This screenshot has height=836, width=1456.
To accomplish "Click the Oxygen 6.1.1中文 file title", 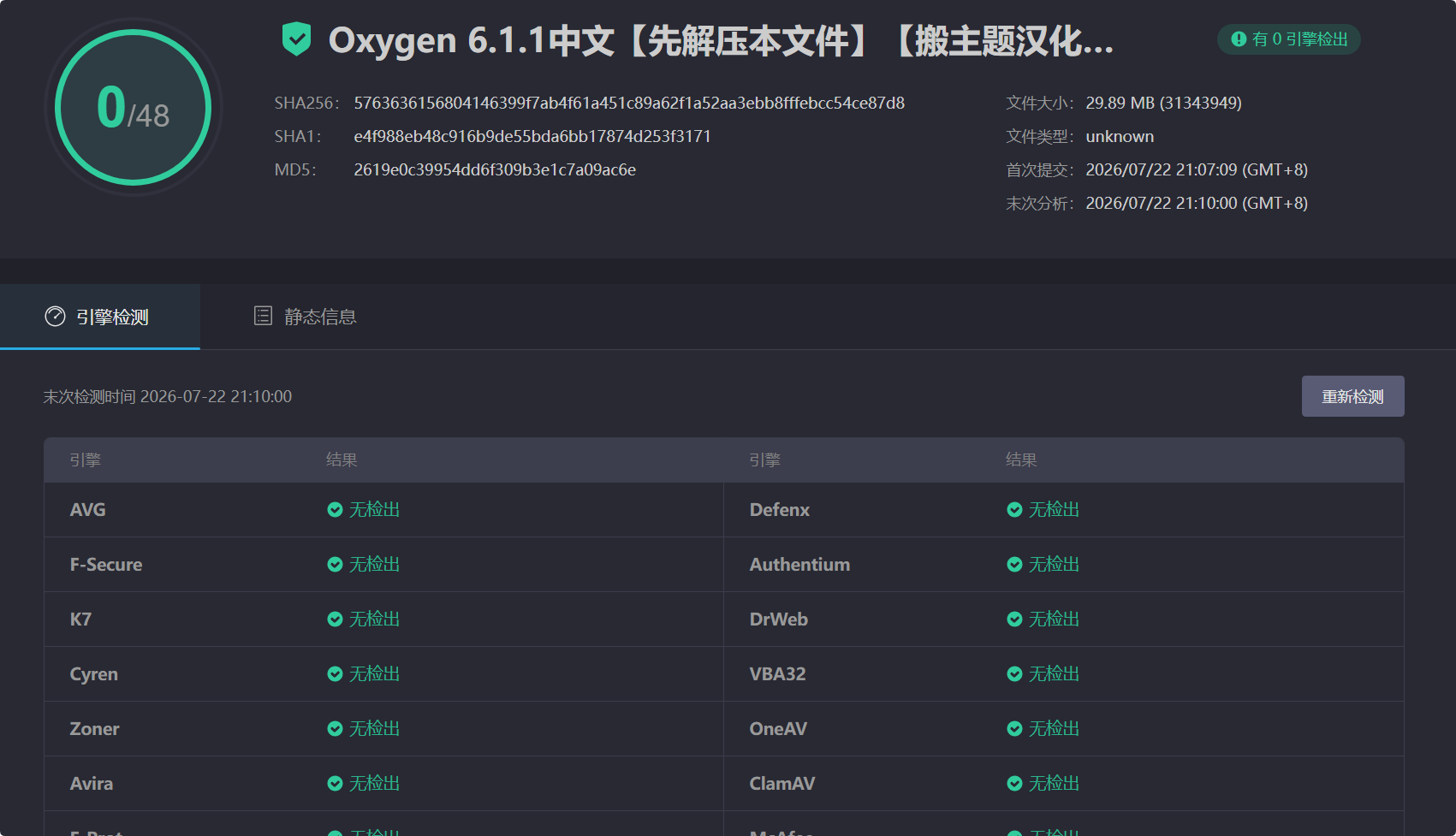I will (721, 40).
